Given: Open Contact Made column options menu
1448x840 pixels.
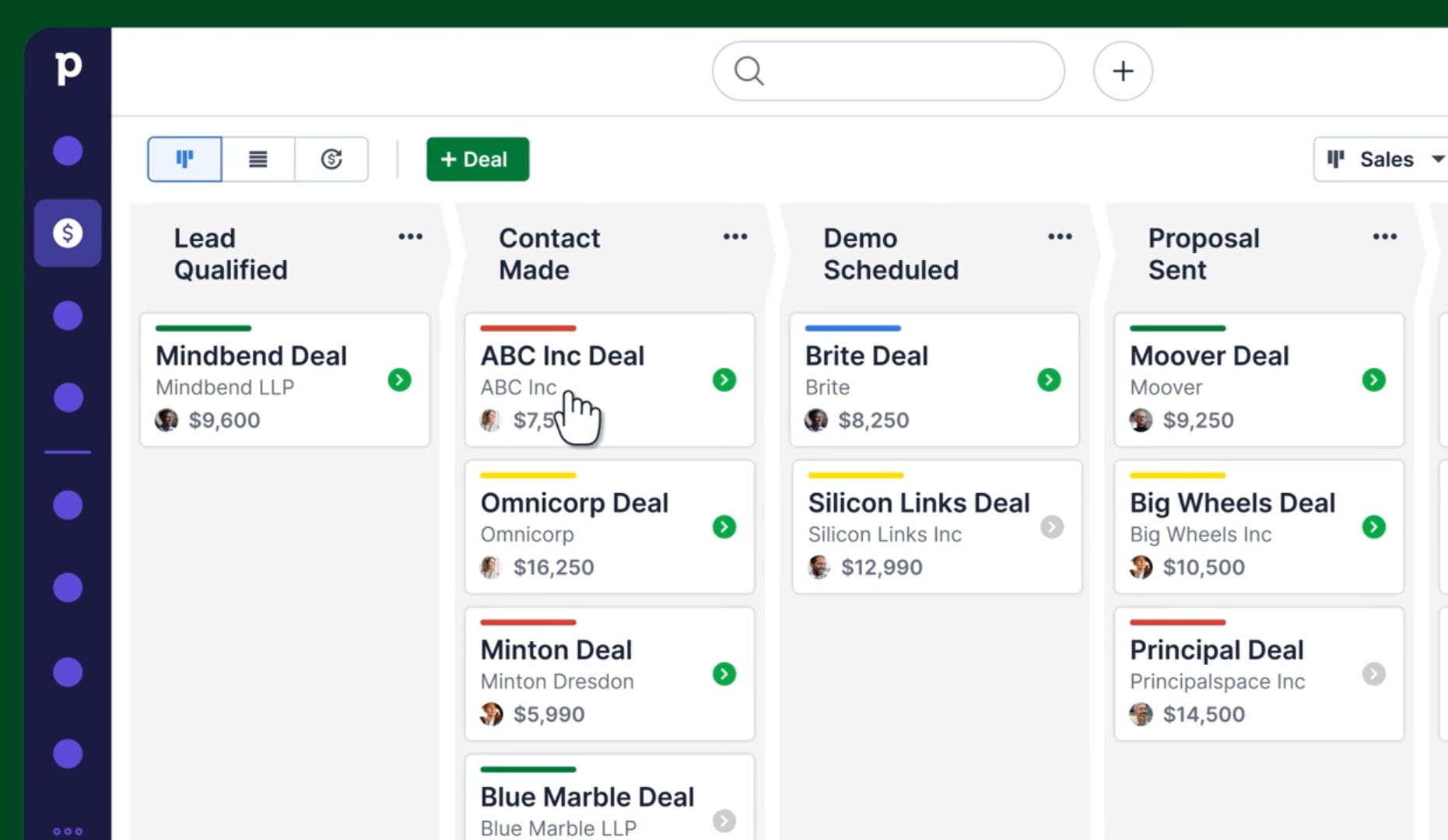Looking at the screenshot, I should click(x=735, y=236).
